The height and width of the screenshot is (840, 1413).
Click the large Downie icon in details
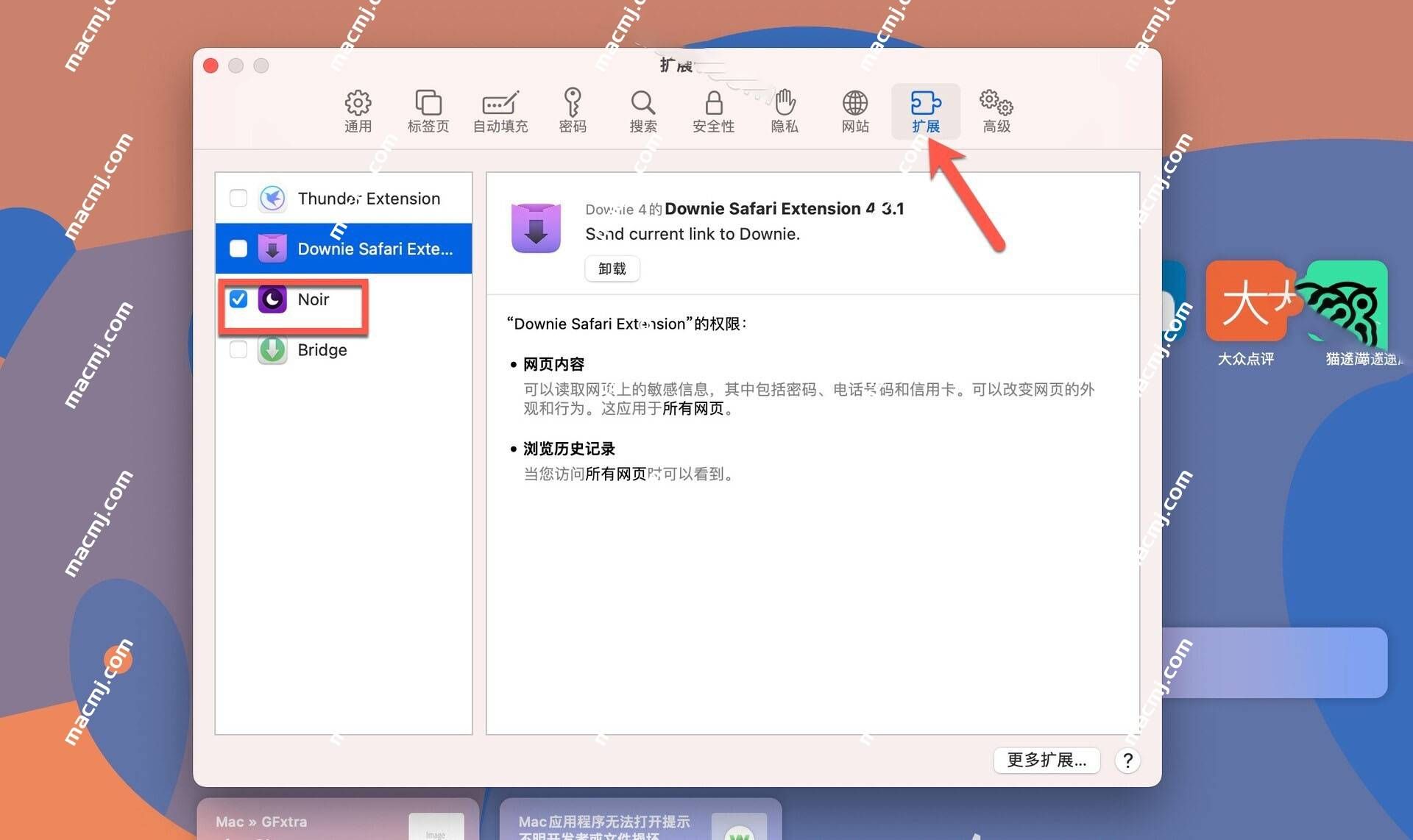point(536,228)
